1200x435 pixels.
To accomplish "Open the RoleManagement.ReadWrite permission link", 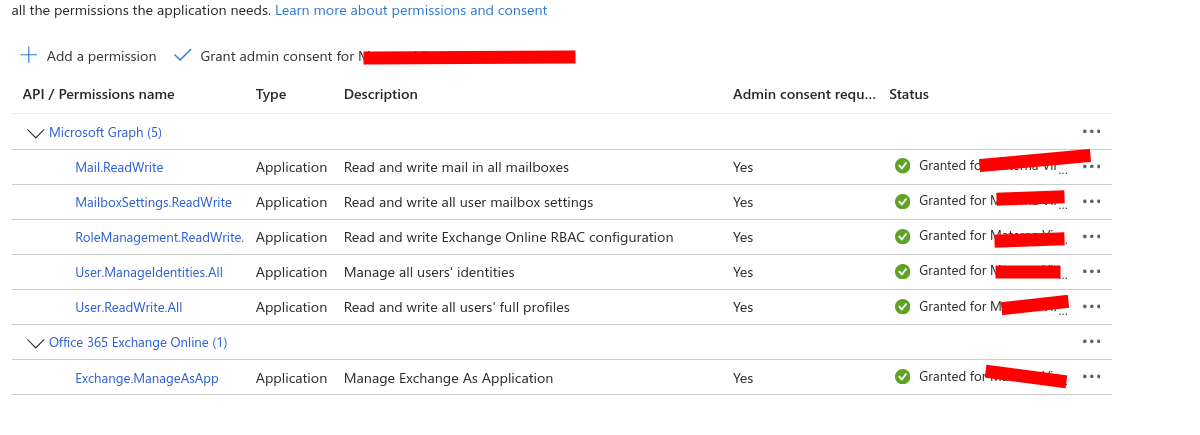I will pos(159,237).
